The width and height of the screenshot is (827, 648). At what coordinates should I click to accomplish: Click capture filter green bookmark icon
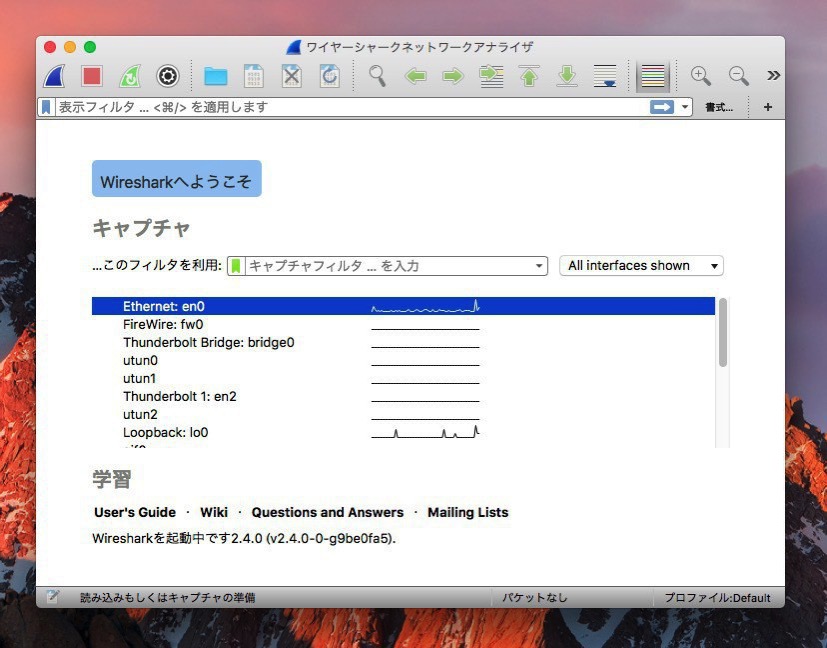point(236,266)
